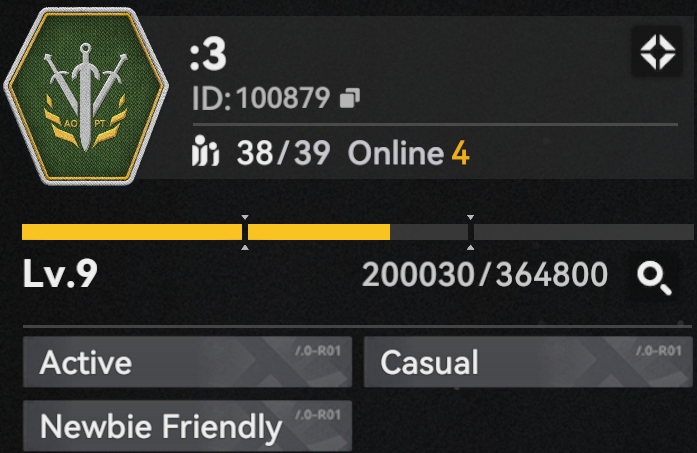Click the magnifier icon next to experience

654,278
